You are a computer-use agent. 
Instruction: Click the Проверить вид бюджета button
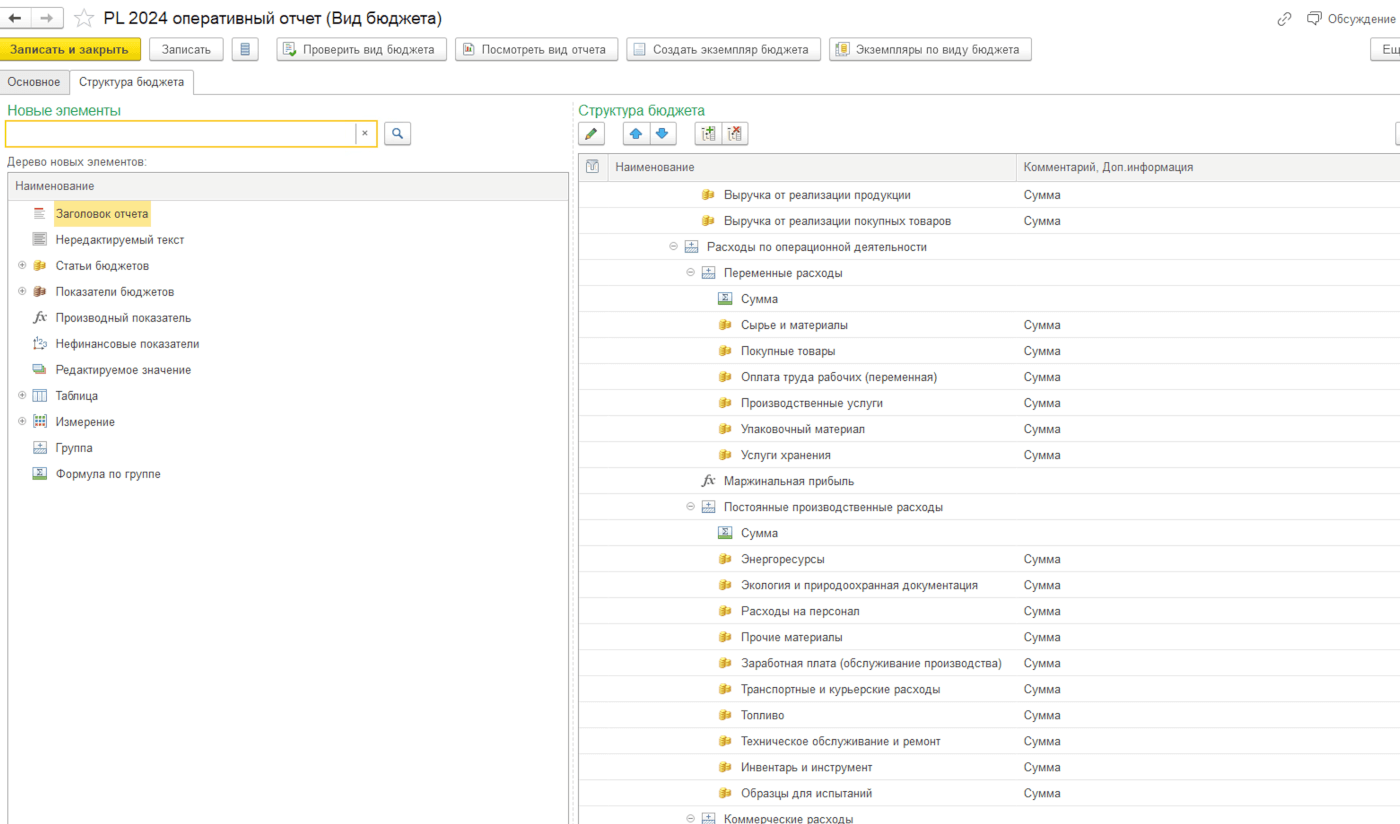click(x=361, y=49)
